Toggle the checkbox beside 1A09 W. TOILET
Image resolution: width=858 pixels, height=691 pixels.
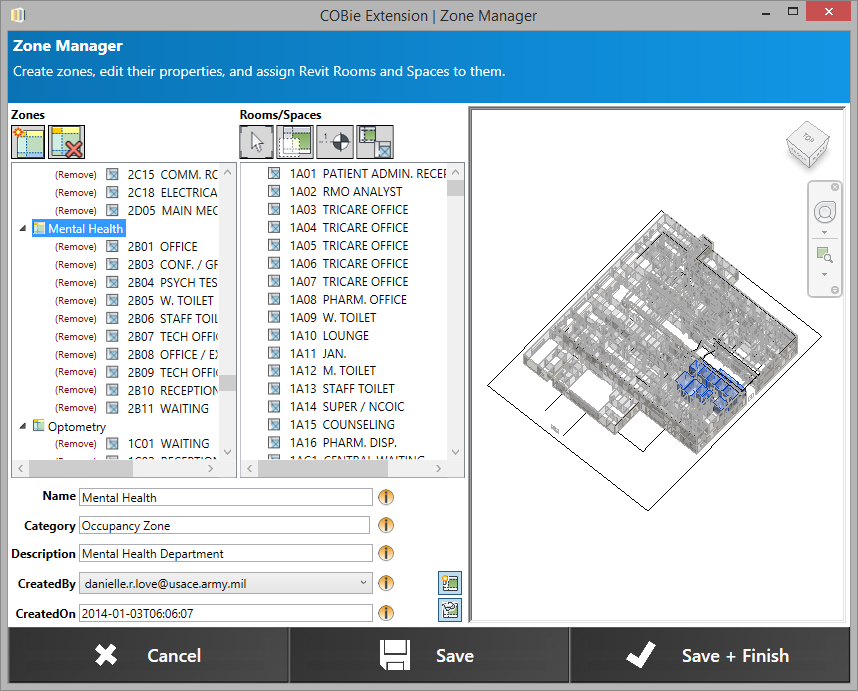(x=272, y=317)
